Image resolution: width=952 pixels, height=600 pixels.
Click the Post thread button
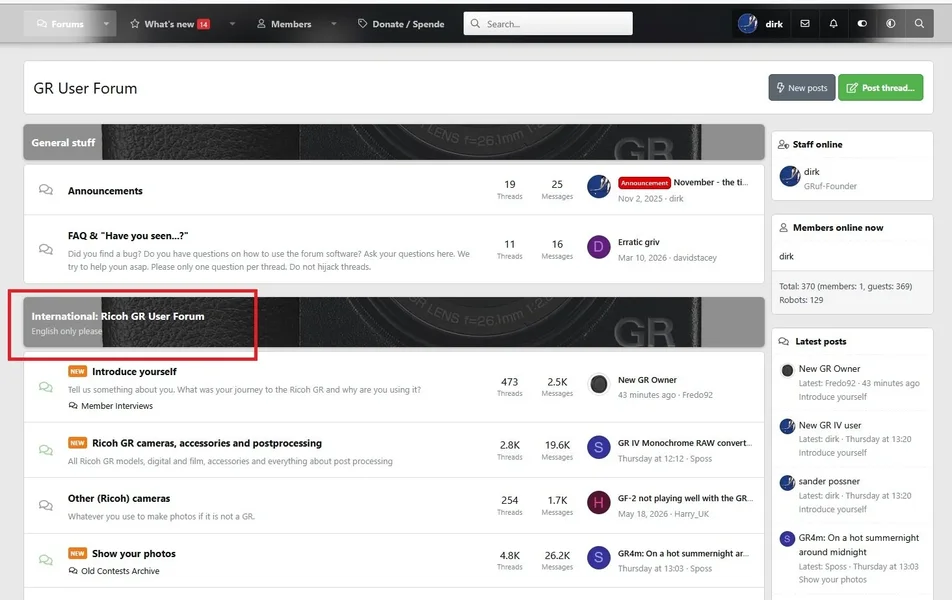(x=880, y=87)
